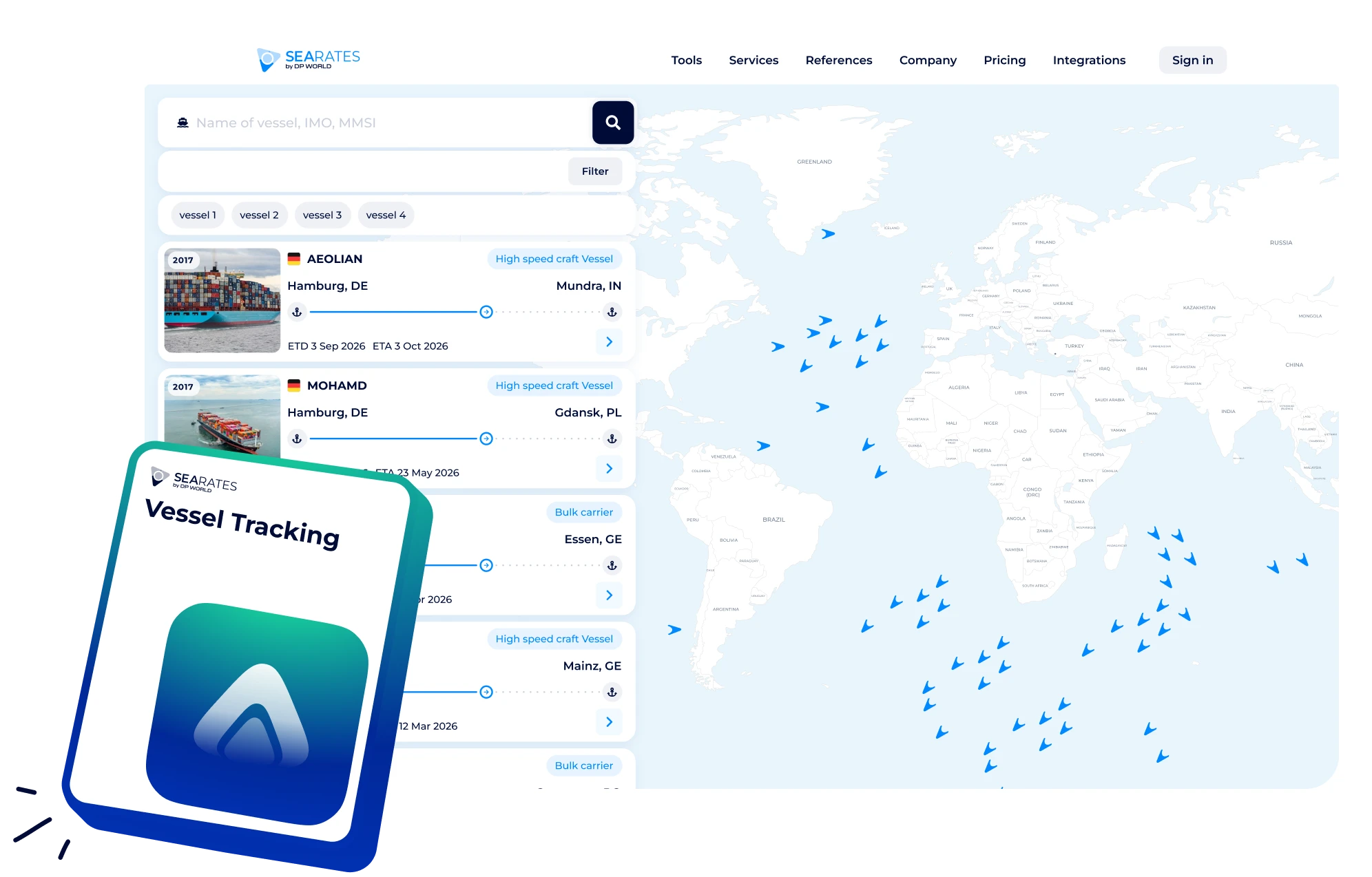Screen dimensions: 1372x877
Task: Expand the AEOLIAN card chevron arrow
Action: tap(609, 342)
